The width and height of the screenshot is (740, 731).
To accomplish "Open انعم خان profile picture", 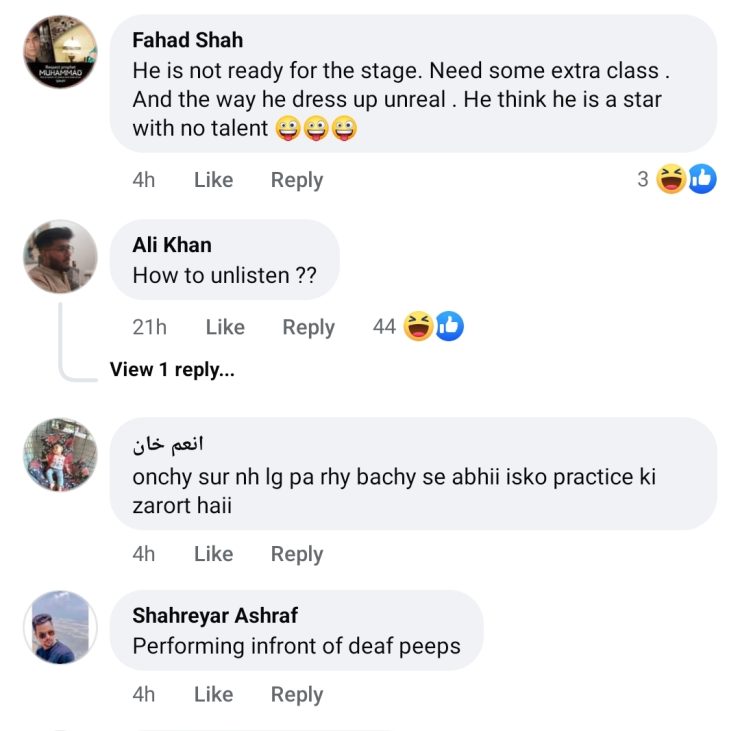I will pyautogui.click(x=60, y=455).
